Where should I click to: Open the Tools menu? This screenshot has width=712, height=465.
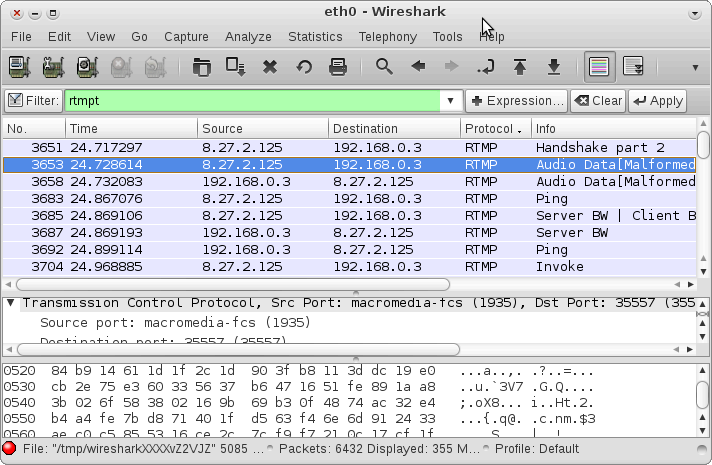[x=447, y=36]
